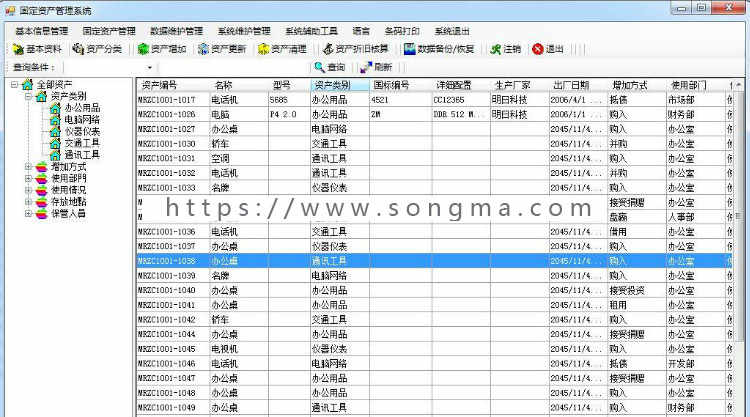This screenshot has height=417, width=750.
Task: Expand the 使用情况 tree branch
Action: click(x=28, y=190)
